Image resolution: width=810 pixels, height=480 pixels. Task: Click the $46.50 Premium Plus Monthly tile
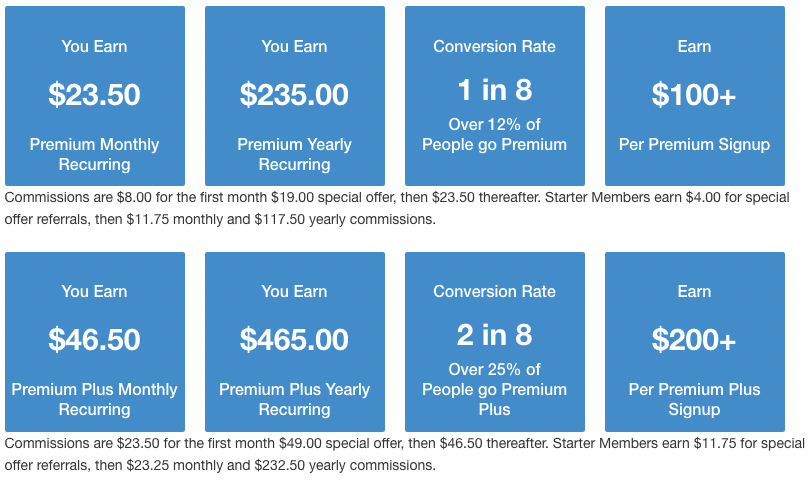(95, 342)
